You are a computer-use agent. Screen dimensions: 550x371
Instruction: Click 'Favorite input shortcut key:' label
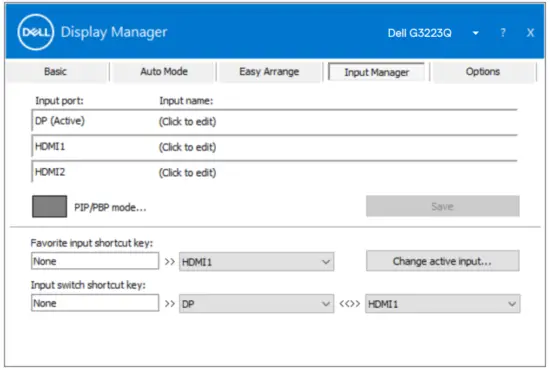coord(92,243)
